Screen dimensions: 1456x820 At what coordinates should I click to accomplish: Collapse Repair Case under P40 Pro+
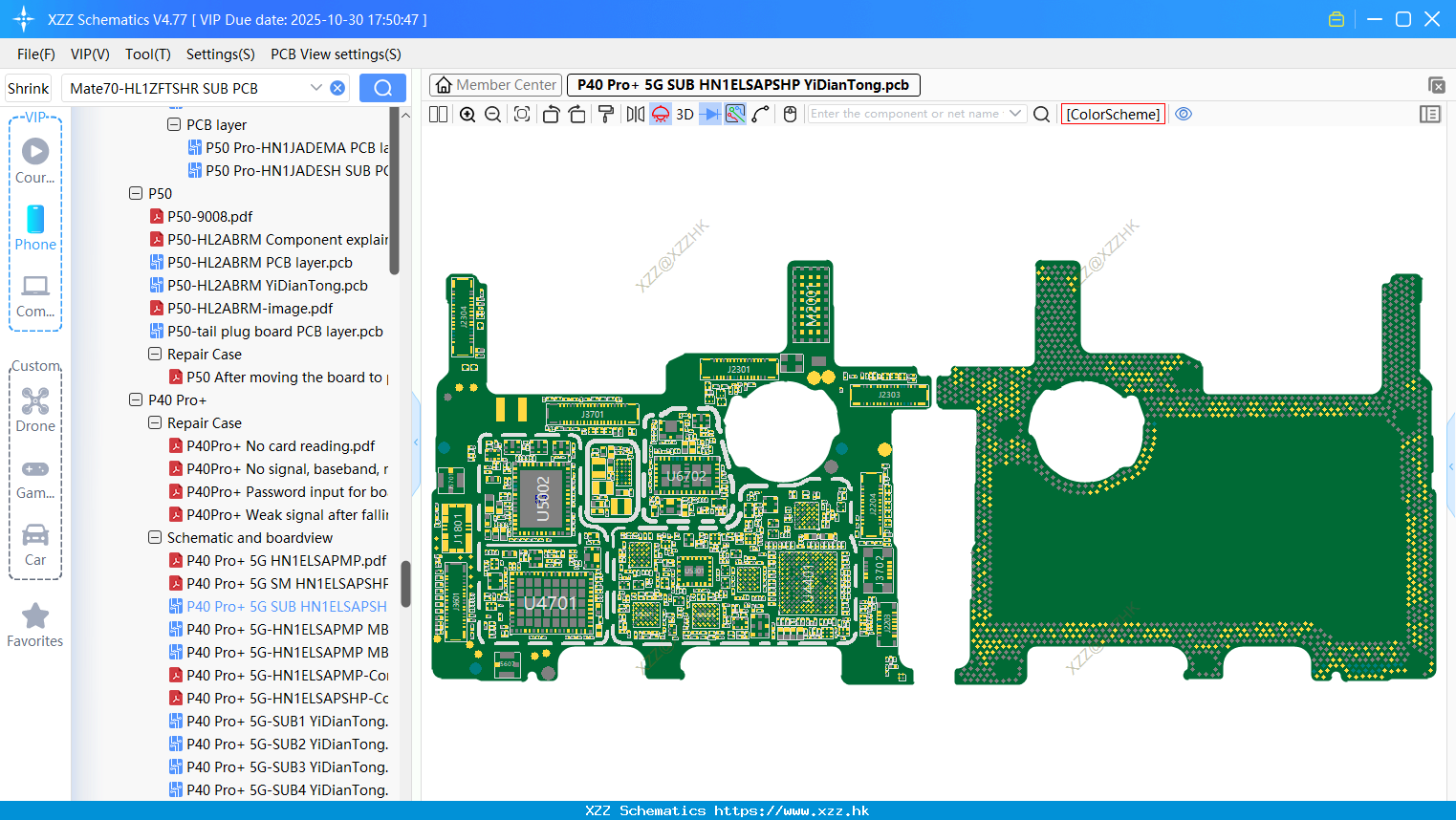[x=155, y=422]
